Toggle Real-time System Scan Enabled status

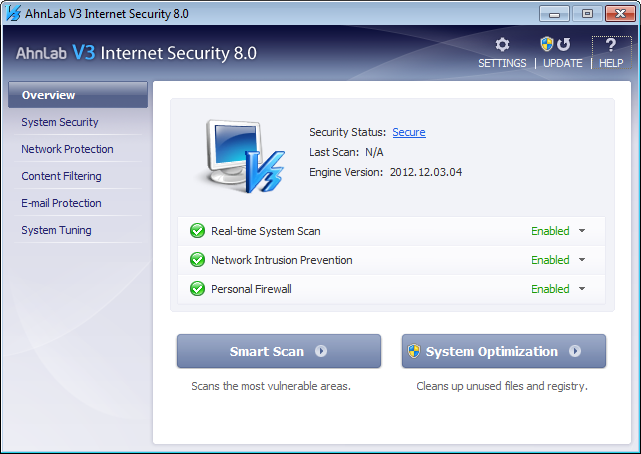click(550, 231)
